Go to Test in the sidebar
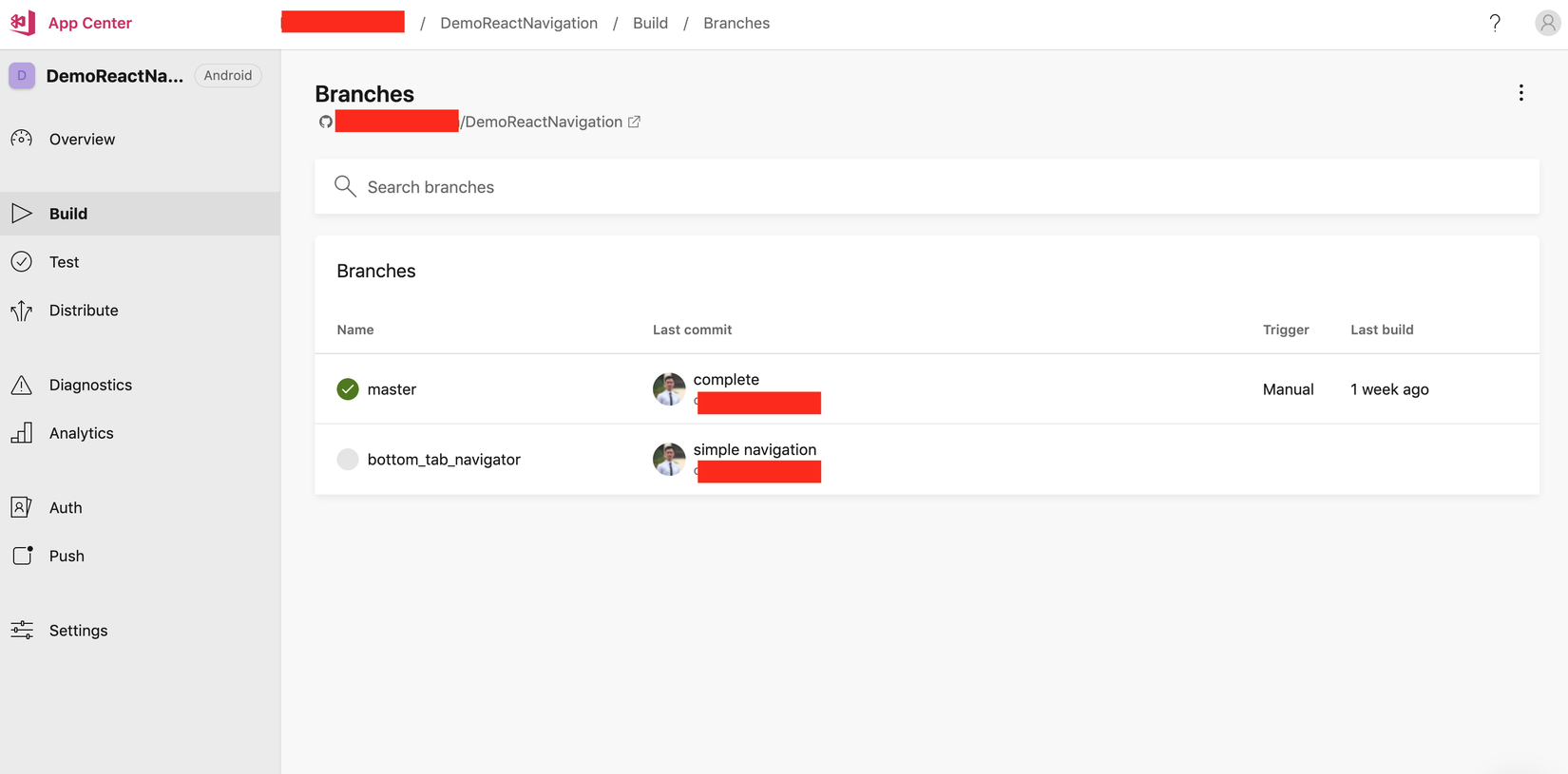Screen dimensions: 1568x774 (140, 262)
